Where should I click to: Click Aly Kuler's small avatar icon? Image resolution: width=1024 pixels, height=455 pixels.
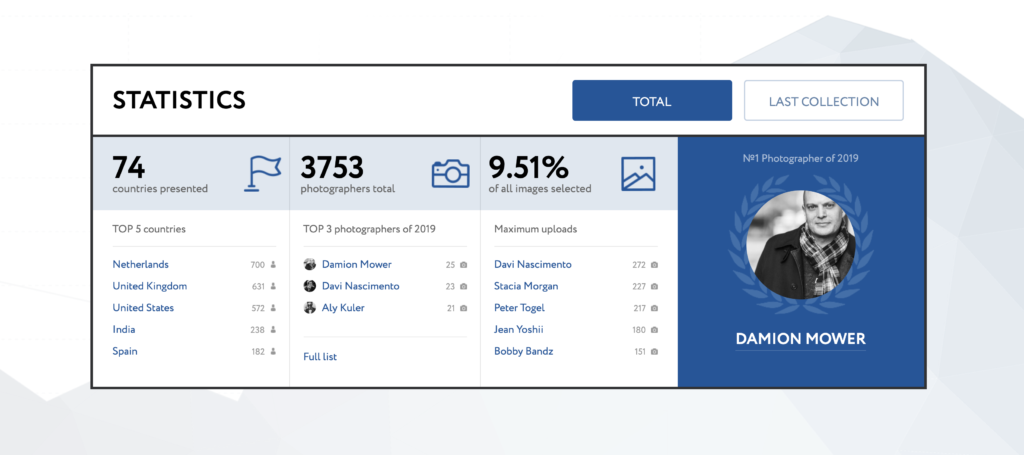(x=310, y=308)
